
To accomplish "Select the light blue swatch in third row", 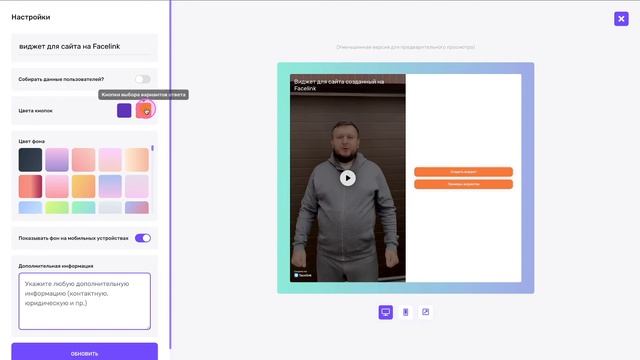I will pyautogui.click(x=30, y=207).
